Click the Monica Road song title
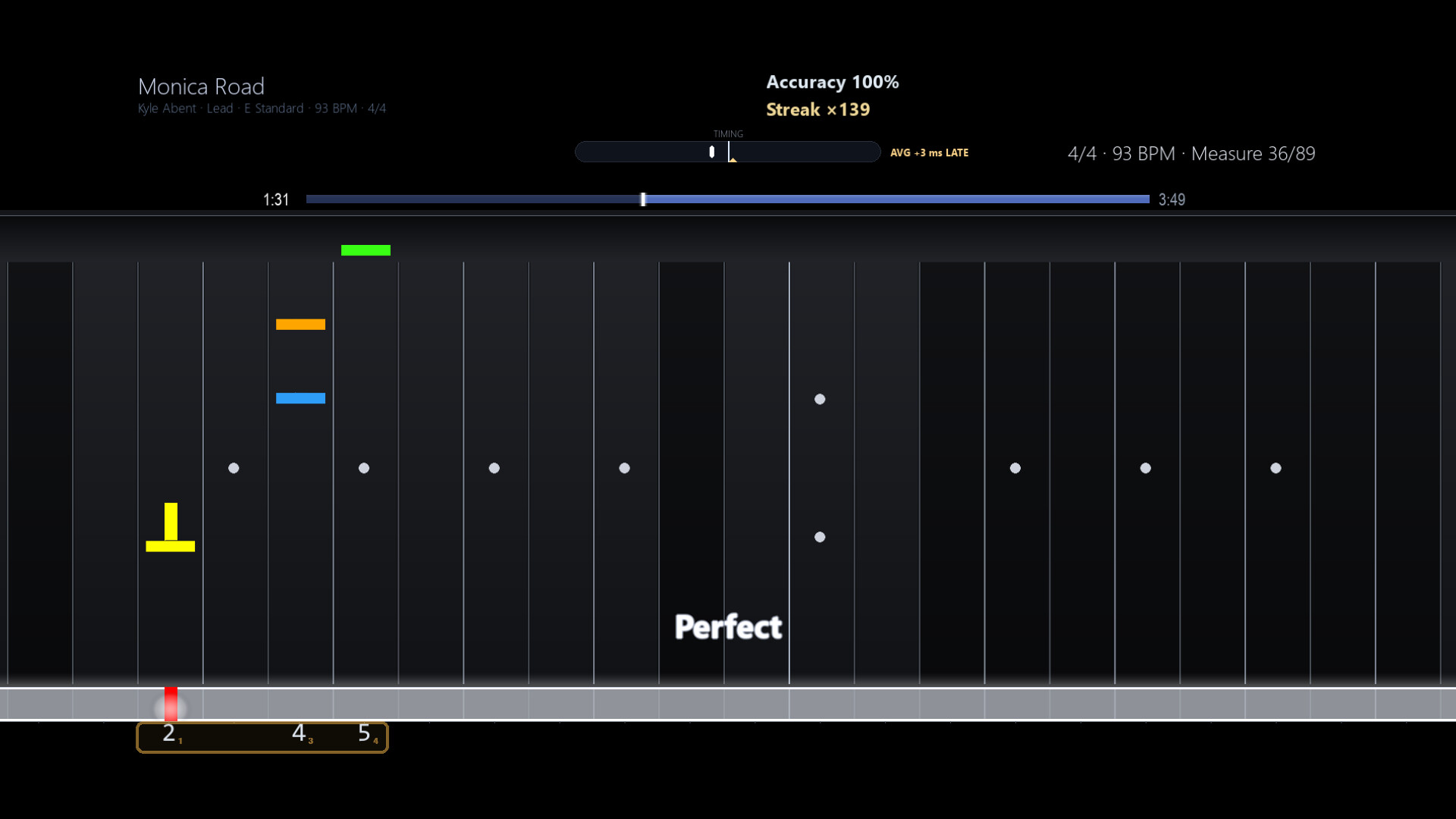The height and width of the screenshot is (819, 1456). coord(201,86)
